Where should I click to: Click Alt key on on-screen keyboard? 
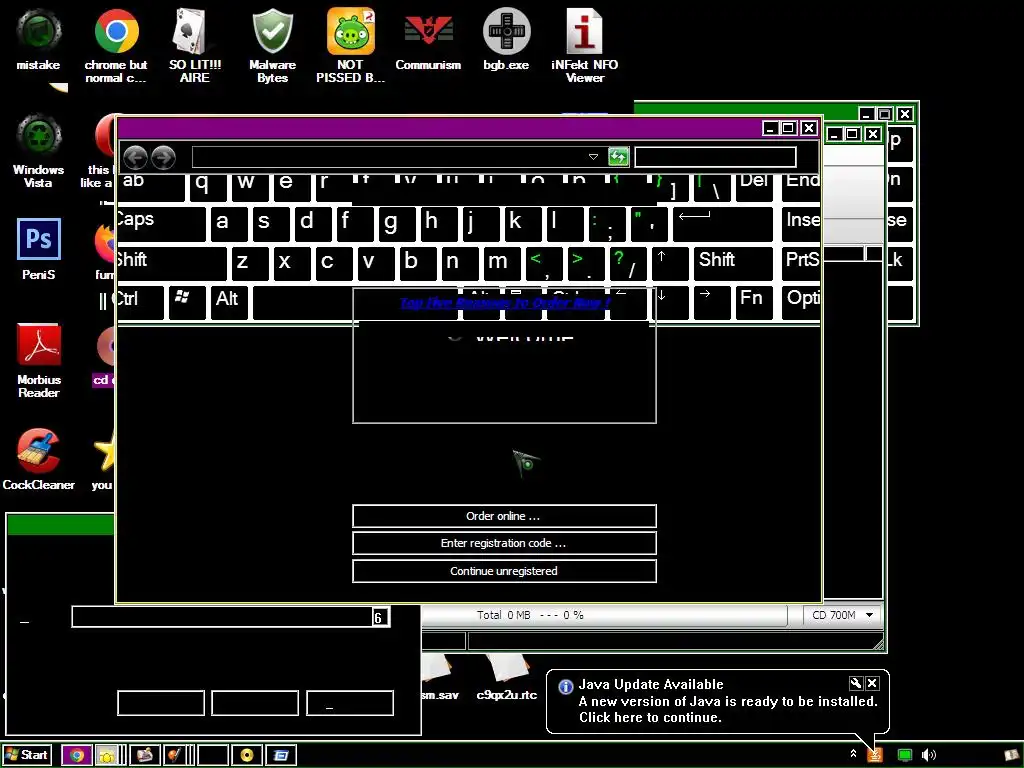coord(229,302)
